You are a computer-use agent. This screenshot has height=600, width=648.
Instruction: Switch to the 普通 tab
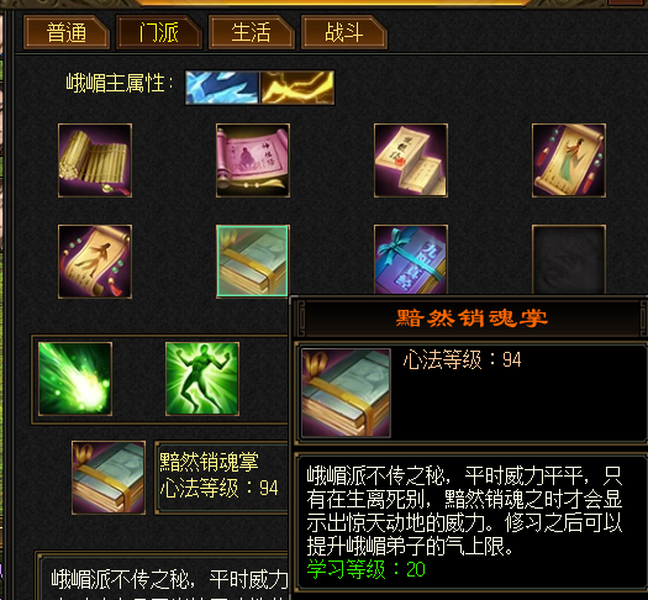click(67, 32)
